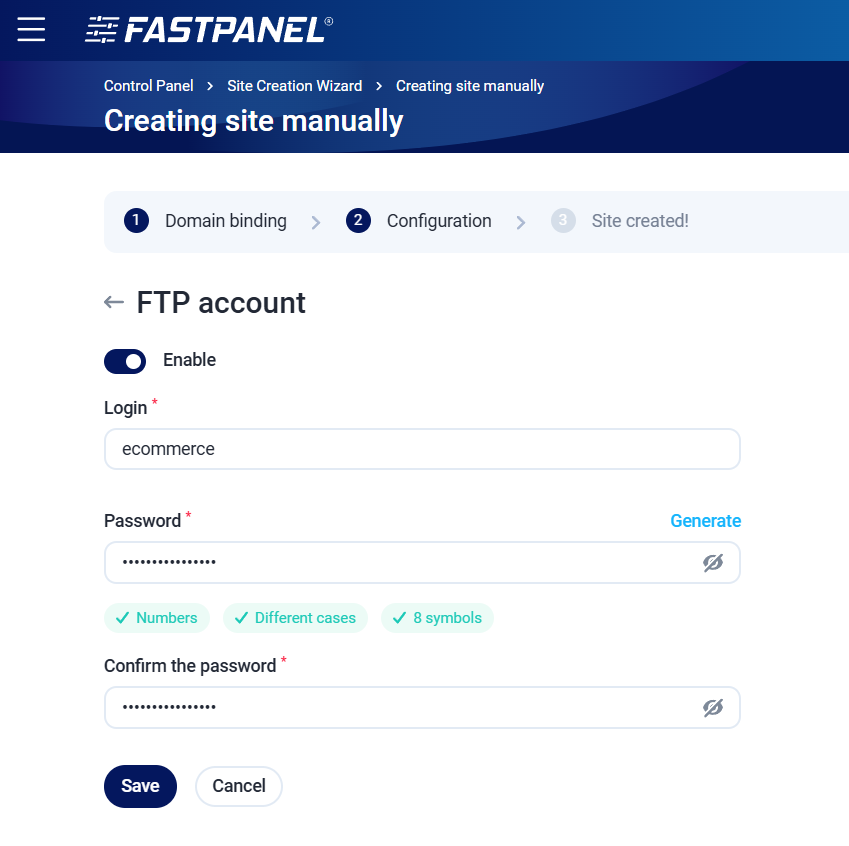Open the hamburger navigation menu

pos(31,30)
